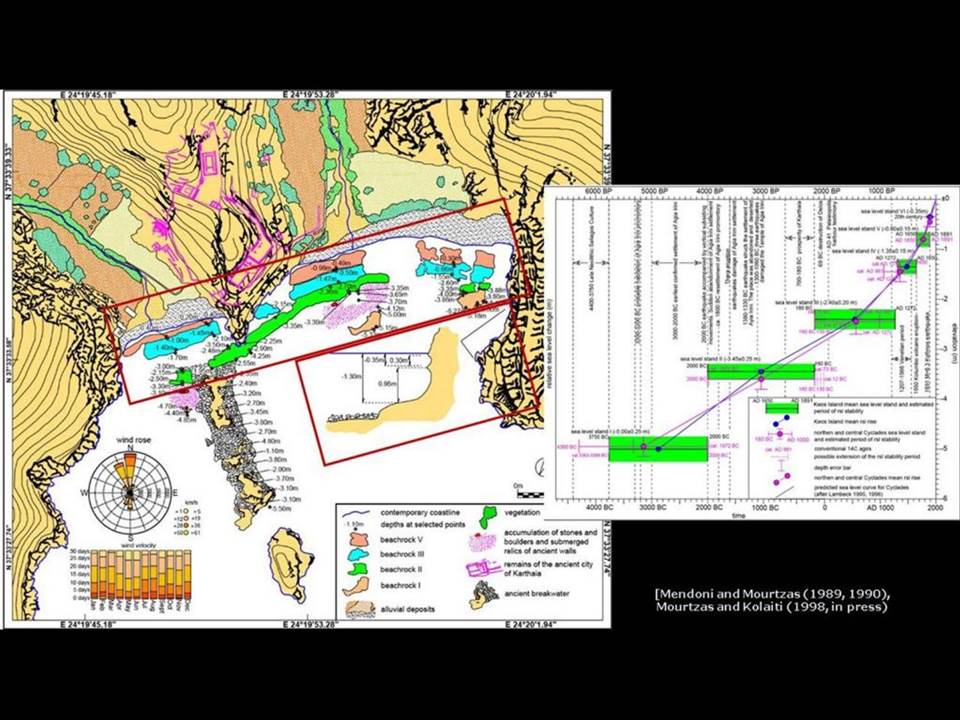Select the 'beachrock II' legend text
Screen dimensions: 960x720
pyautogui.click(x=401, y=569)
